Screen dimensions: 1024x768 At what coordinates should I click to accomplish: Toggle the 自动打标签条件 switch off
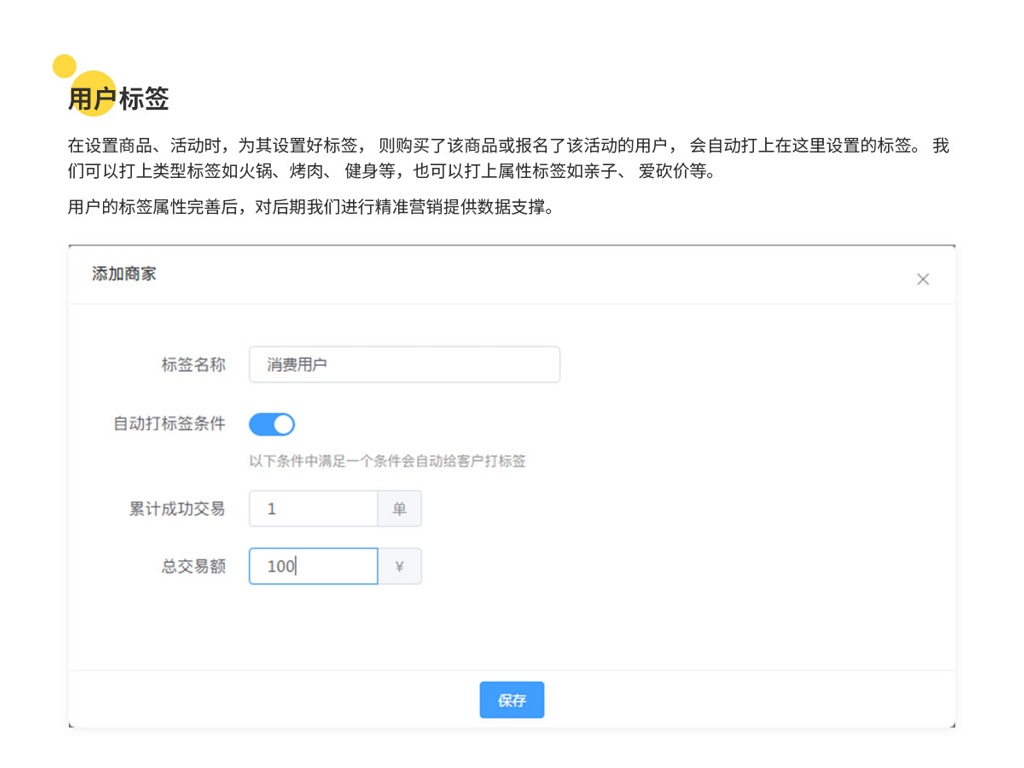272,424
